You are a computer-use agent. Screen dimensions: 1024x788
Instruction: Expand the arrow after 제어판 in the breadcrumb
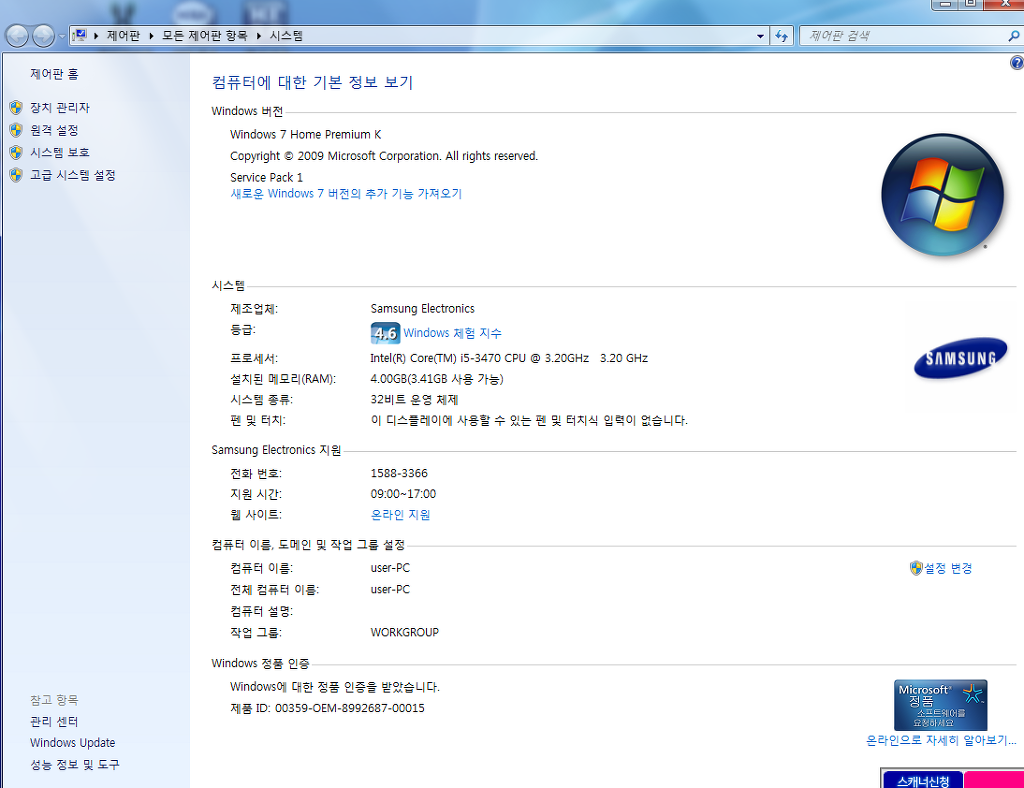tap(151, 36)
